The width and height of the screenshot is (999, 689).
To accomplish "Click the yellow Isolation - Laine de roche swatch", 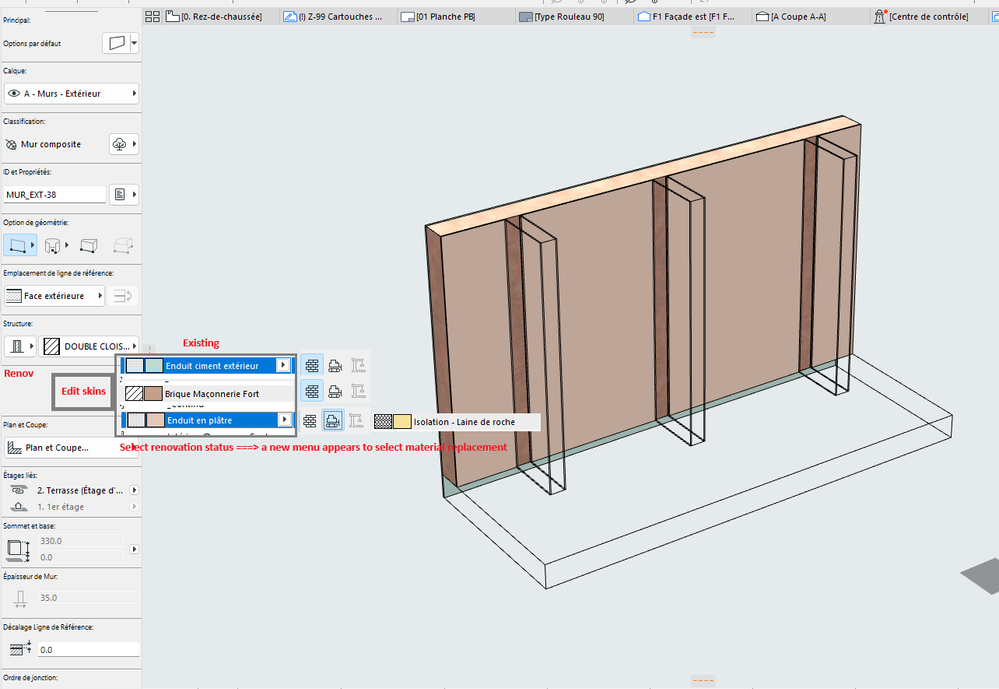I will click(x=401, y=422).
